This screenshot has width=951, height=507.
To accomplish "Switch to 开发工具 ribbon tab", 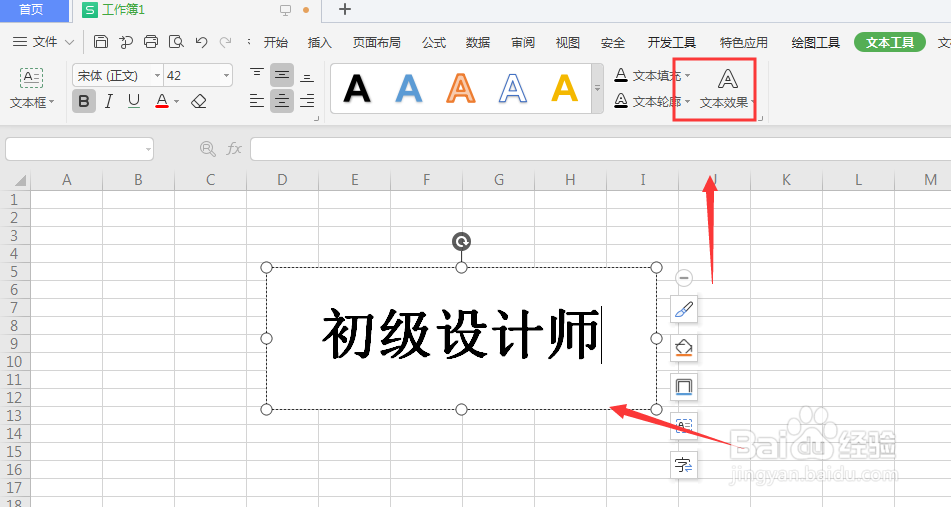I will click(671, 42).
